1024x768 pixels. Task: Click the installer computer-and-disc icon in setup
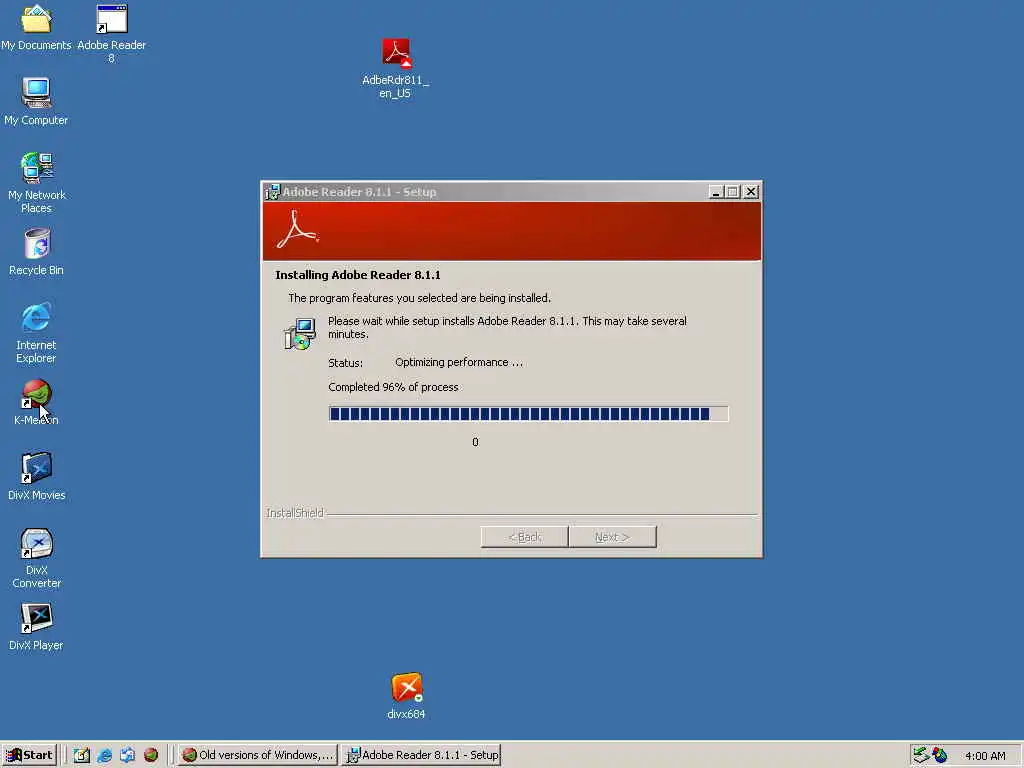tap(300, 334)
